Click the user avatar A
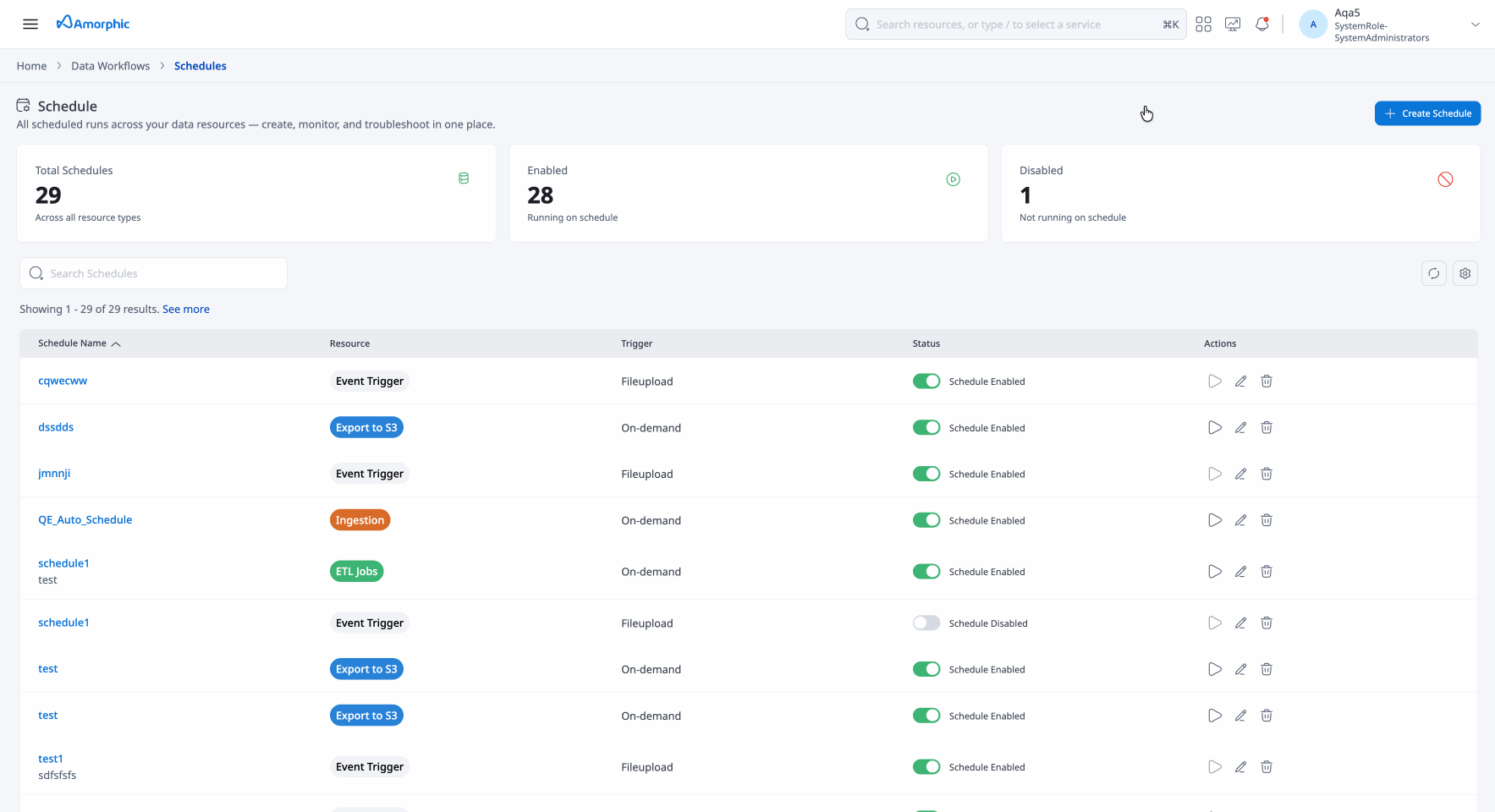The height and width of the screenshot is (812, 1495). click(1313, 25)
